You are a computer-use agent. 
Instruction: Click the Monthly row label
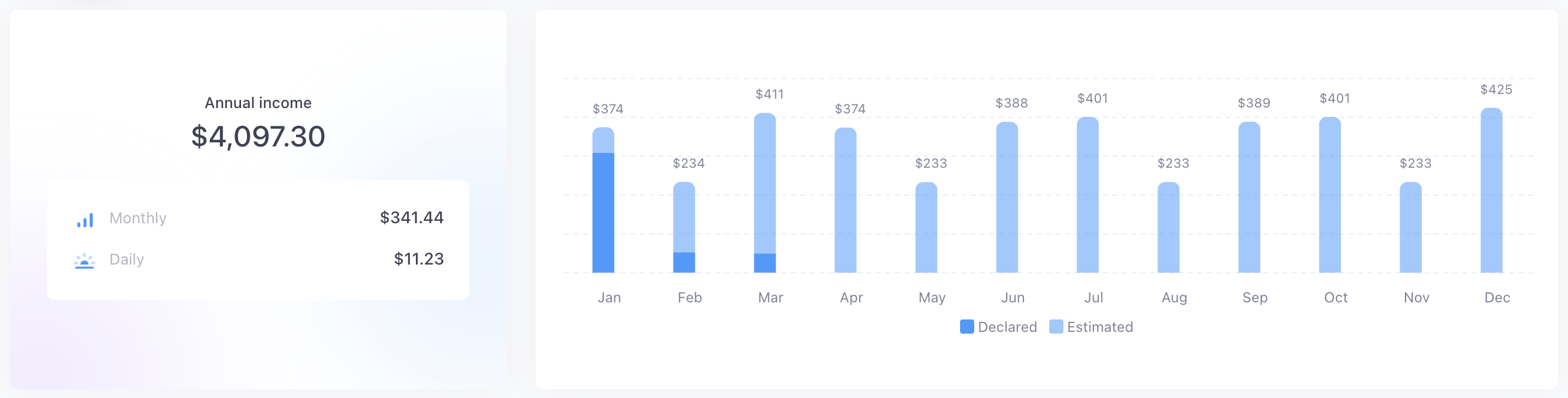click(138, 218)
